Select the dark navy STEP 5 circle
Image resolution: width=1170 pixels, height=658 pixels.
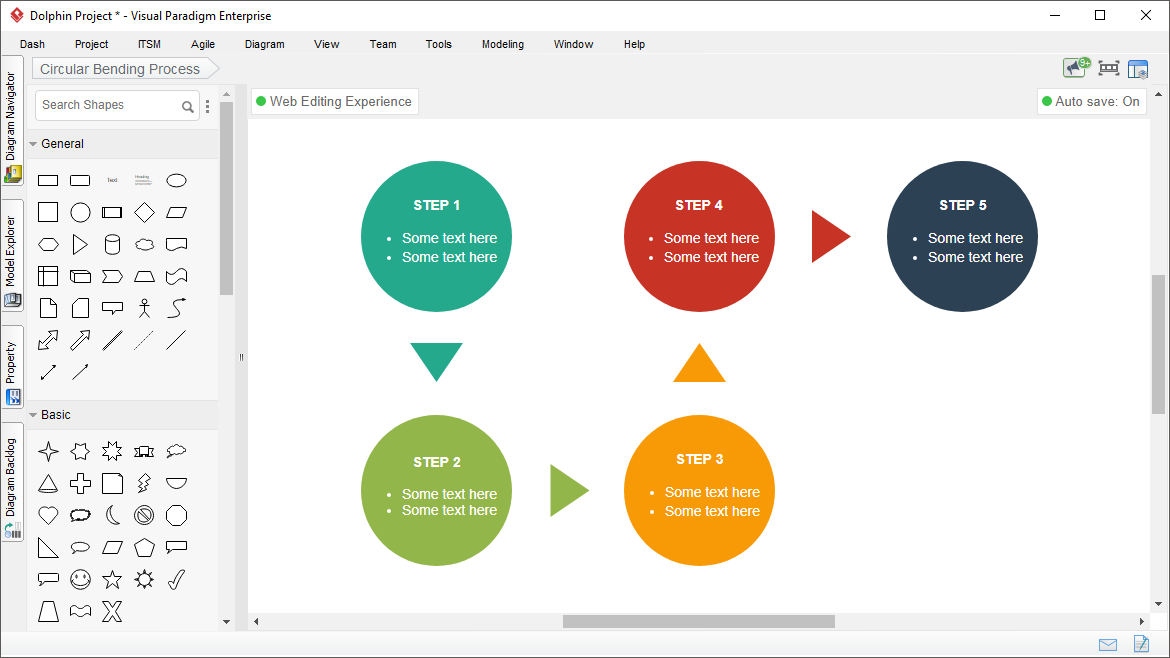click(962, 236)
